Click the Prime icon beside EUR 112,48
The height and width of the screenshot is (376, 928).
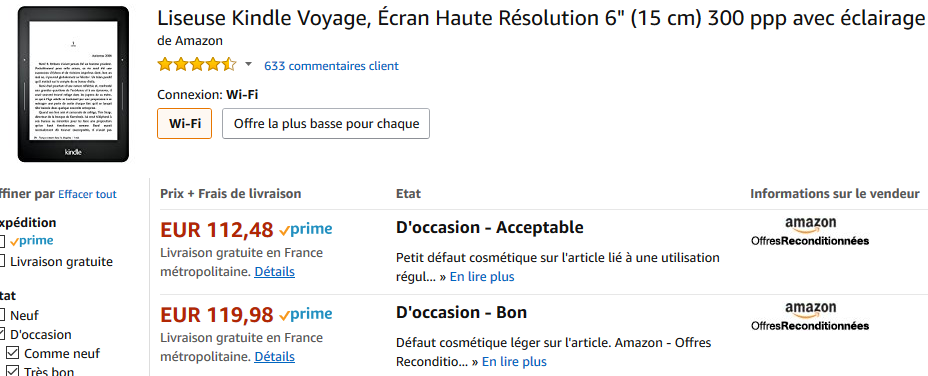click(306, 229)
